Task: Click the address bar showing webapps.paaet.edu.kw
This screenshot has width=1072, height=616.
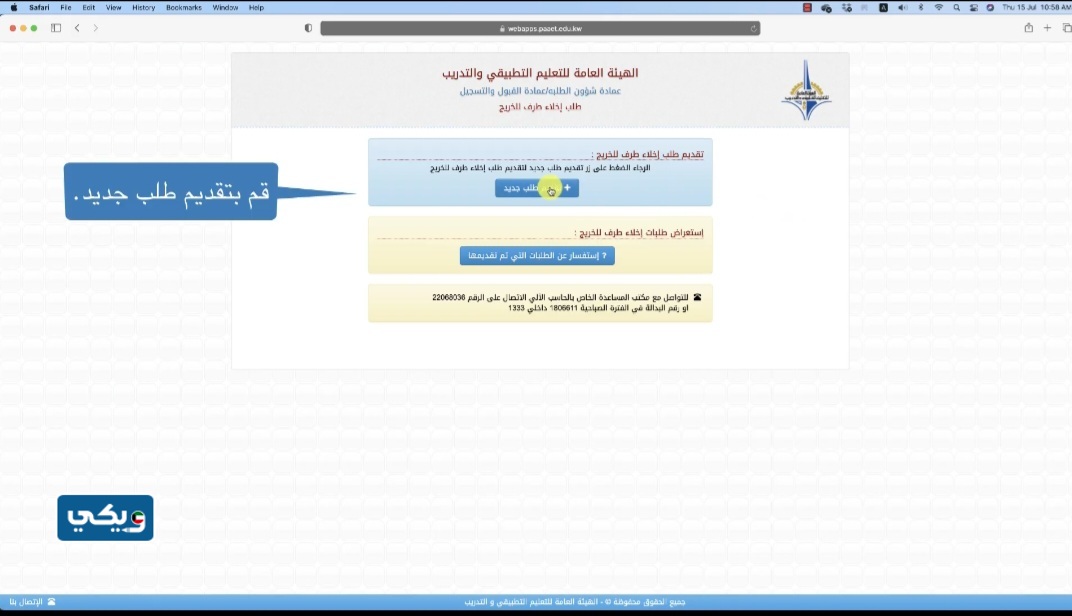Action: click(540, 29)
